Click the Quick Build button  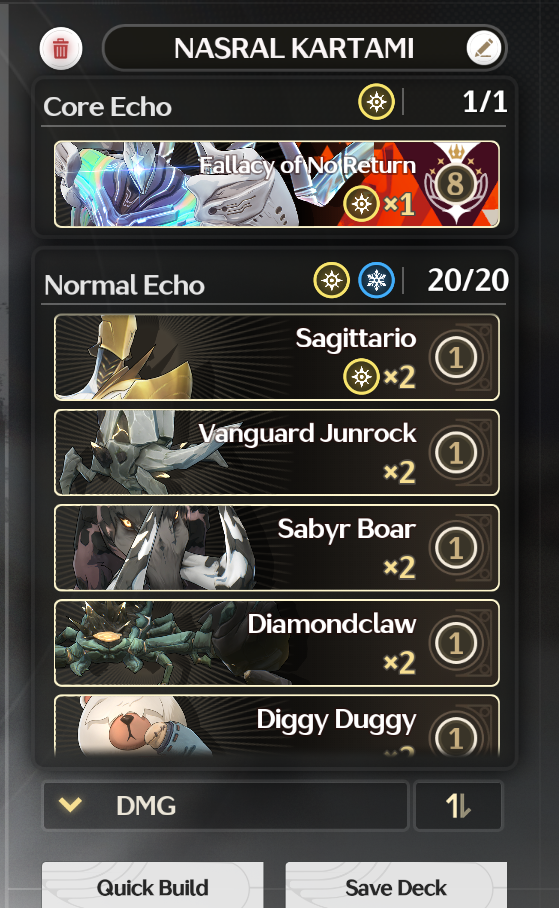click(x=152, y=885)
